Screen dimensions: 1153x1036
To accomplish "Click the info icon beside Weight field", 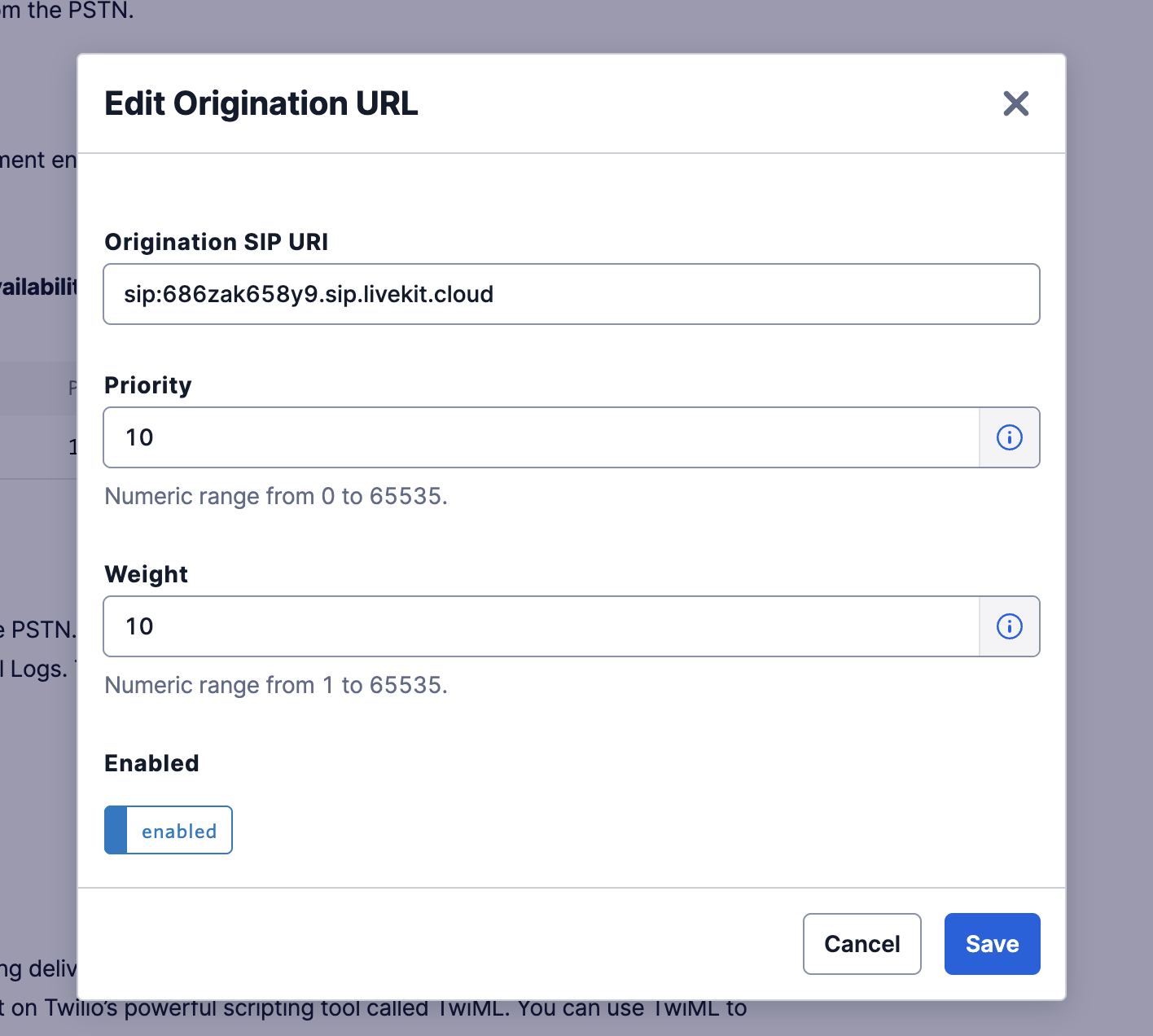I will pos(1009,626).
